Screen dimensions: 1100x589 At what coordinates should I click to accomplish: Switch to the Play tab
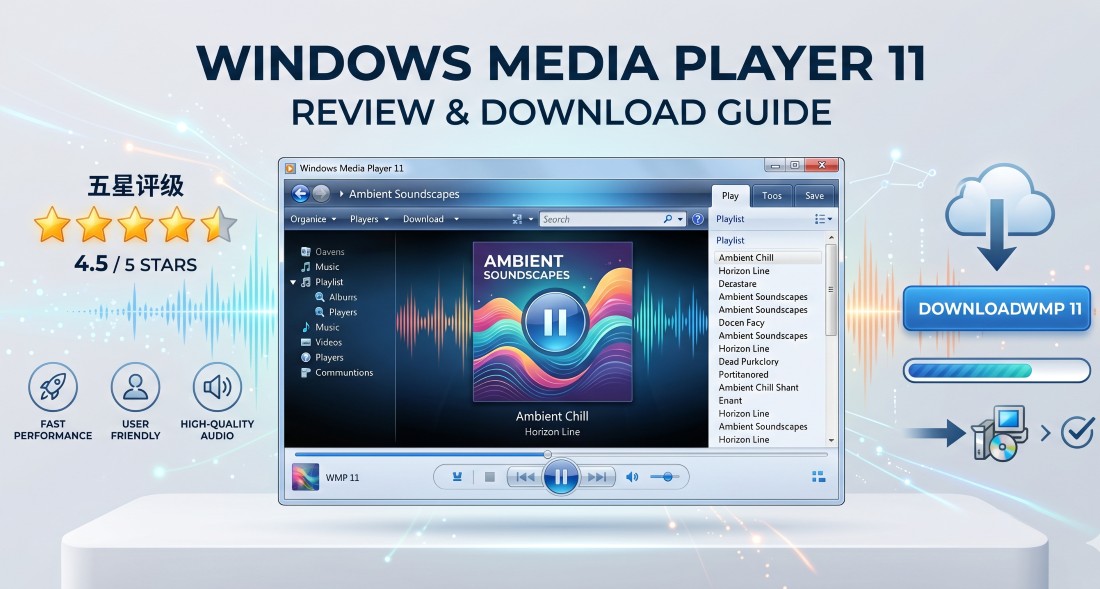point(730,196)
